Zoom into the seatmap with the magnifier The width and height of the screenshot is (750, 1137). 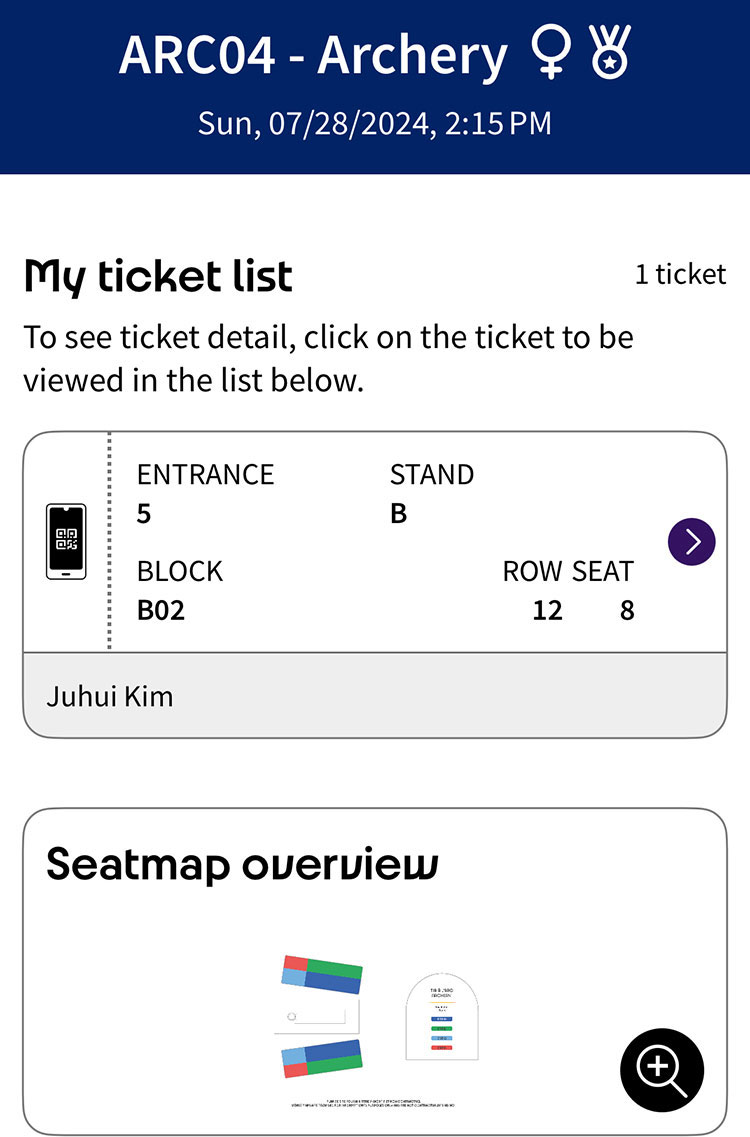pos(662,1070)
